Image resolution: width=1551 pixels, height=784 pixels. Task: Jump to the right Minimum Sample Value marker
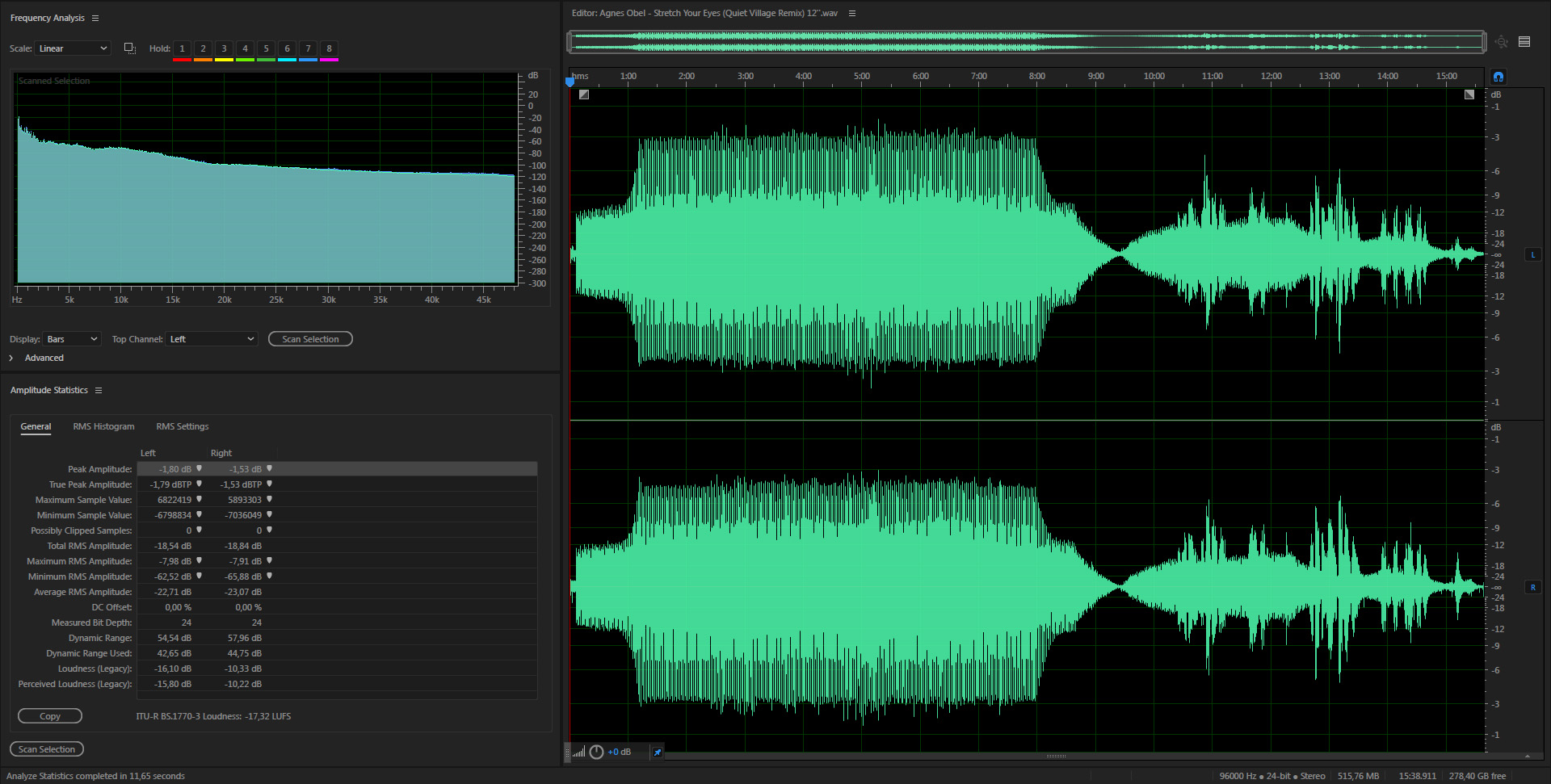(x=269, y=515)
